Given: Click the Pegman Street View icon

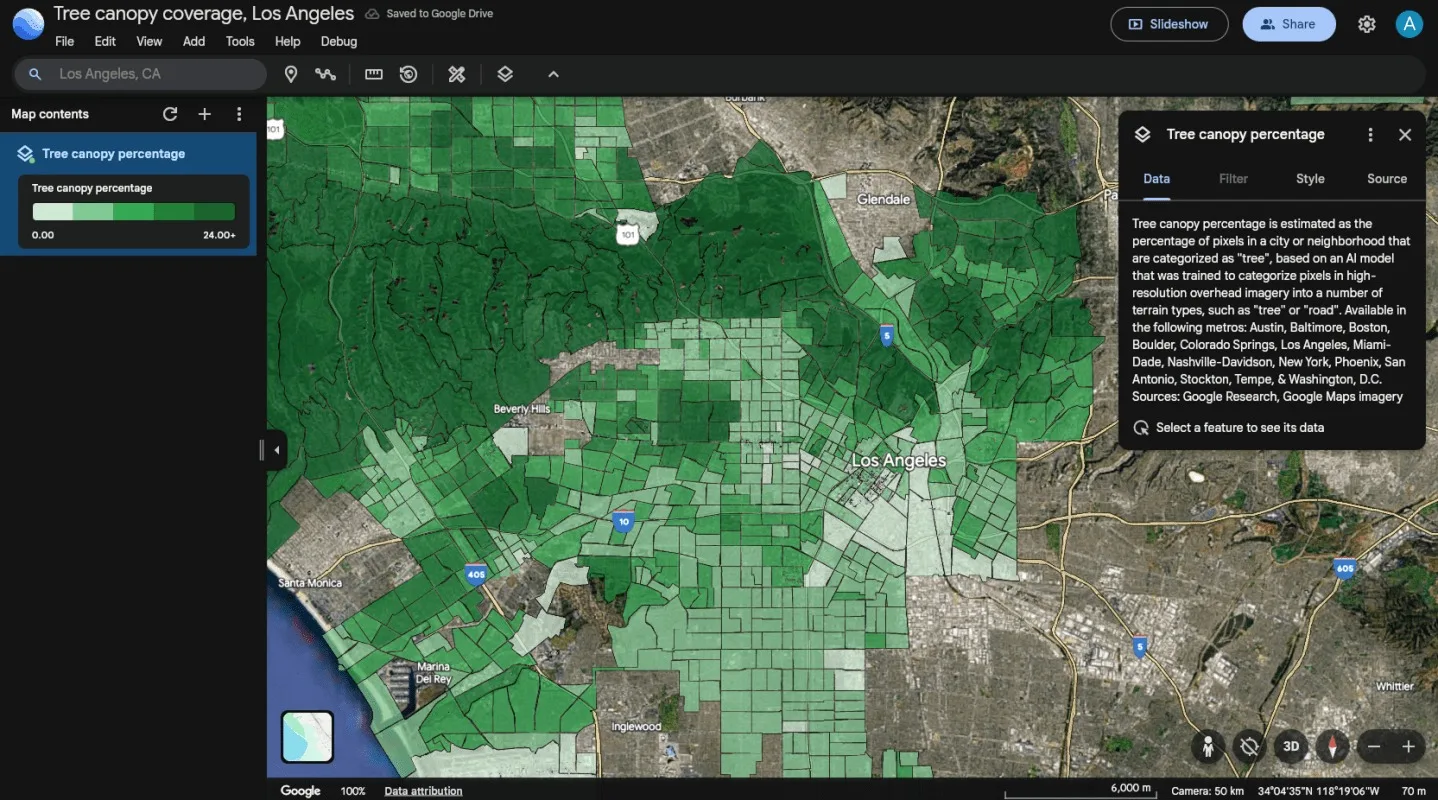Looking at the screenshot, I should coord(1208,746).
